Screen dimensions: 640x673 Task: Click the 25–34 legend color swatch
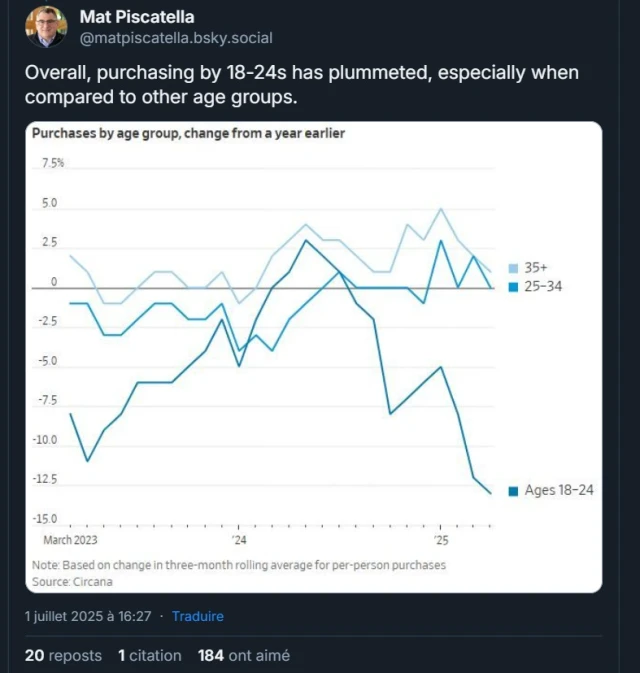(513, 287)
